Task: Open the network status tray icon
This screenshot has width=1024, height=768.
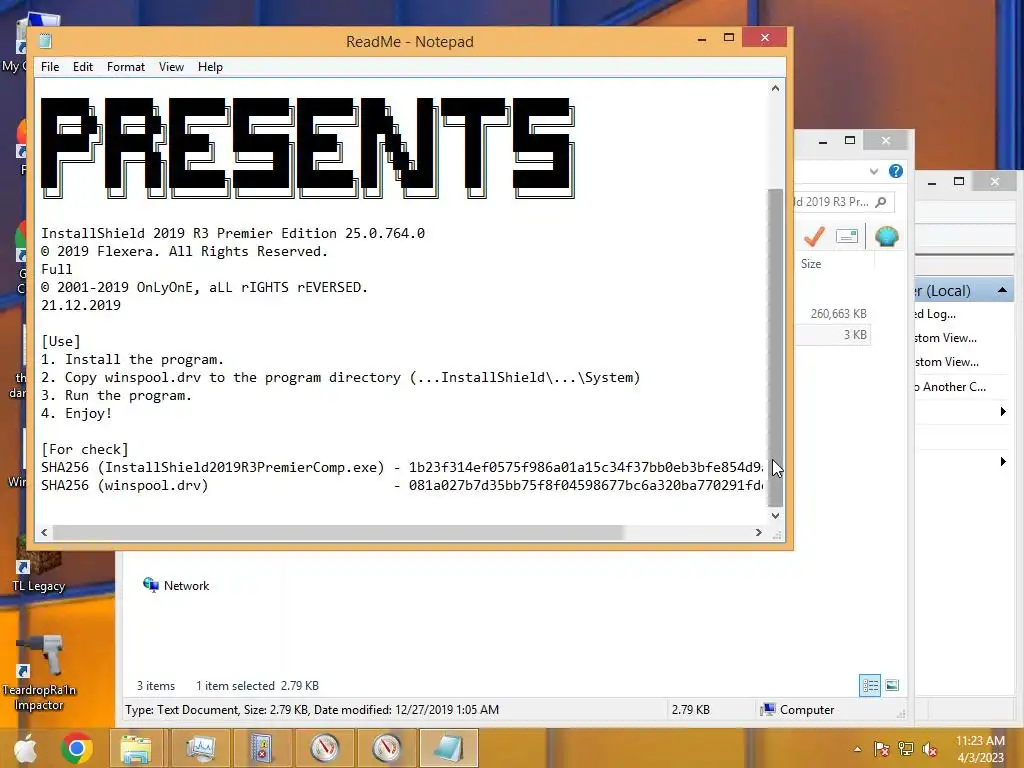Action: (906, 749)
